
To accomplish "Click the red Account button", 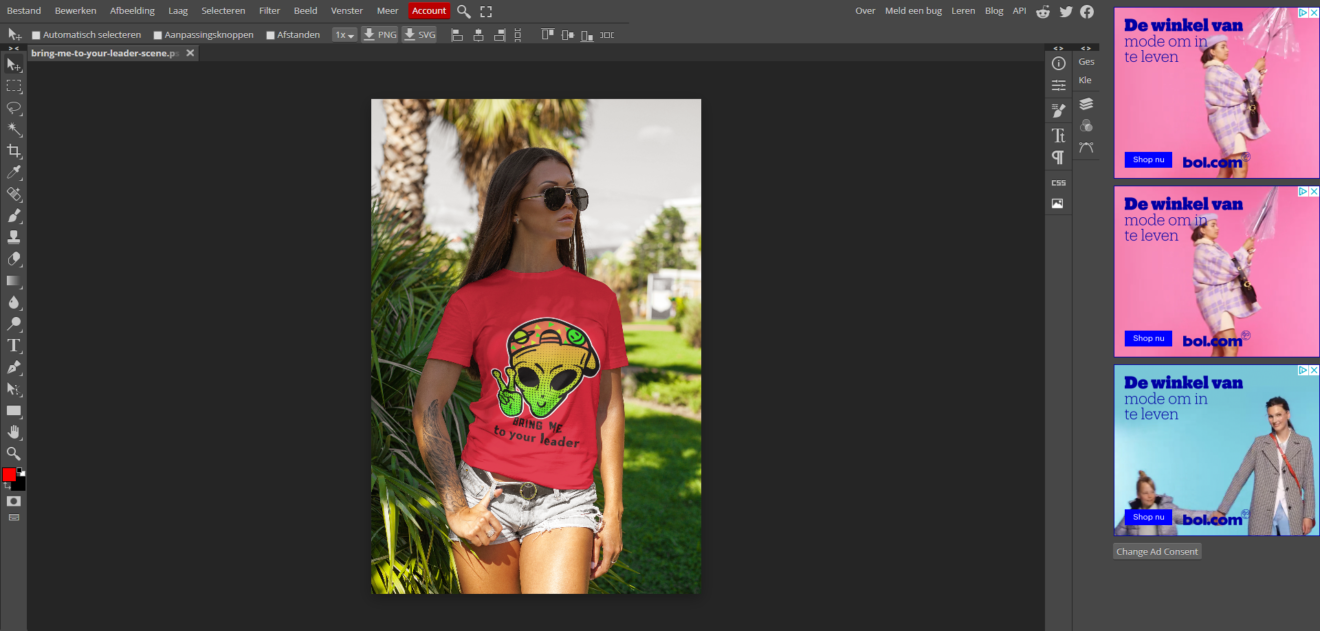I will pos(429,11).
